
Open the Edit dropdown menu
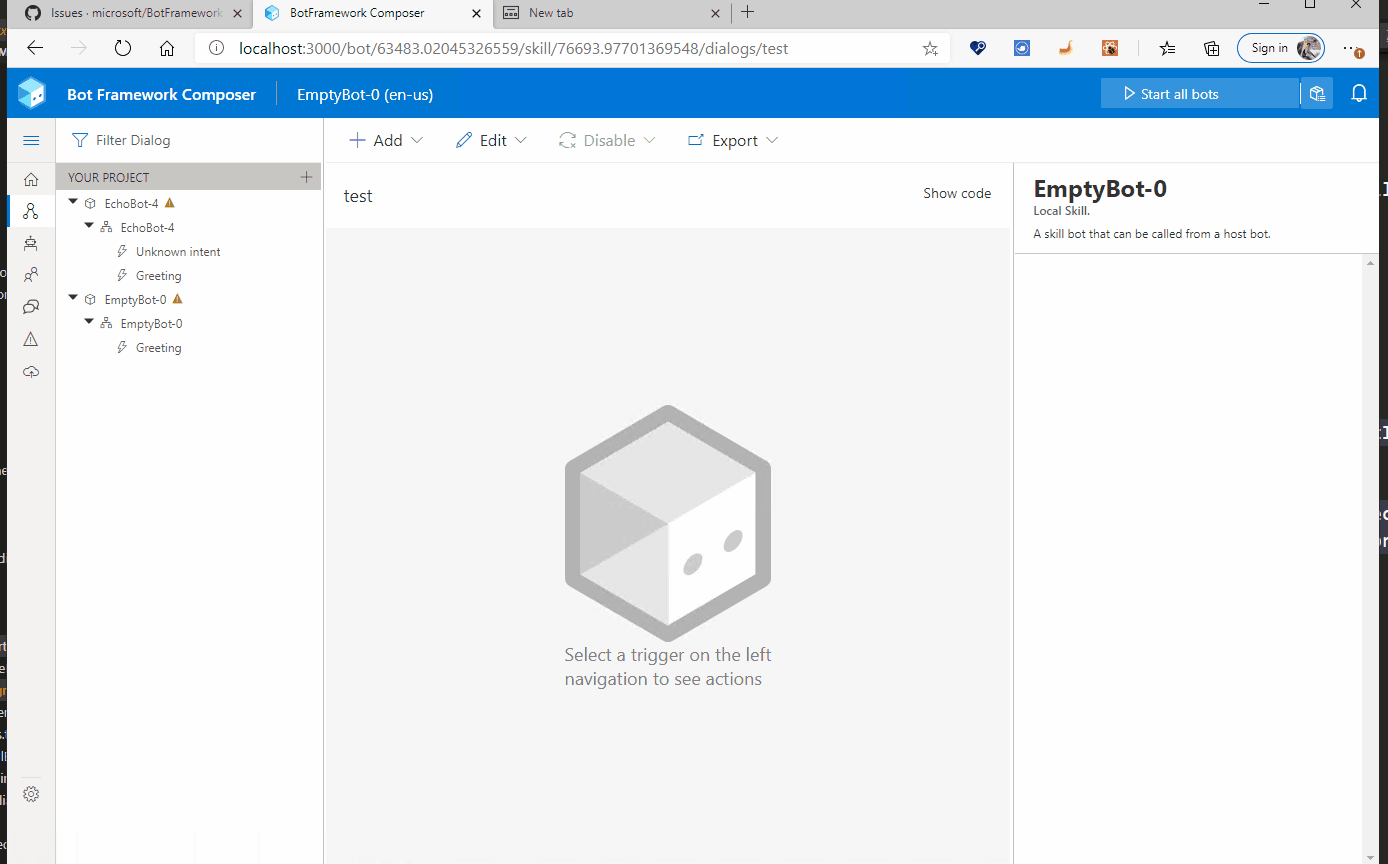tap(489, 140)
